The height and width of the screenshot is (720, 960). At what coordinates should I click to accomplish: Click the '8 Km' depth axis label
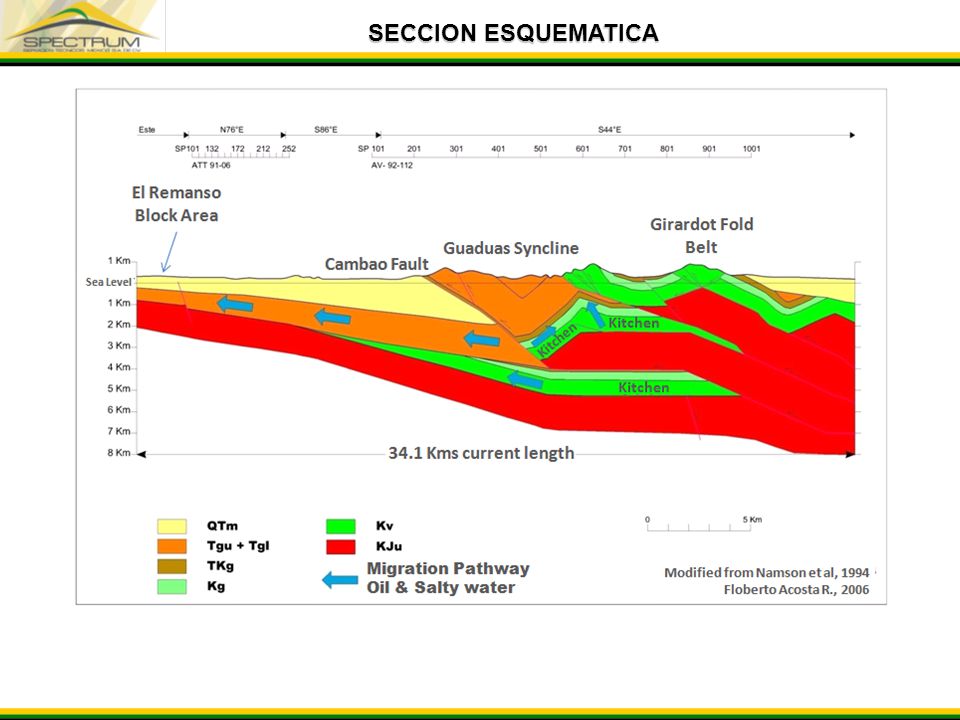(x=119, y=452)
